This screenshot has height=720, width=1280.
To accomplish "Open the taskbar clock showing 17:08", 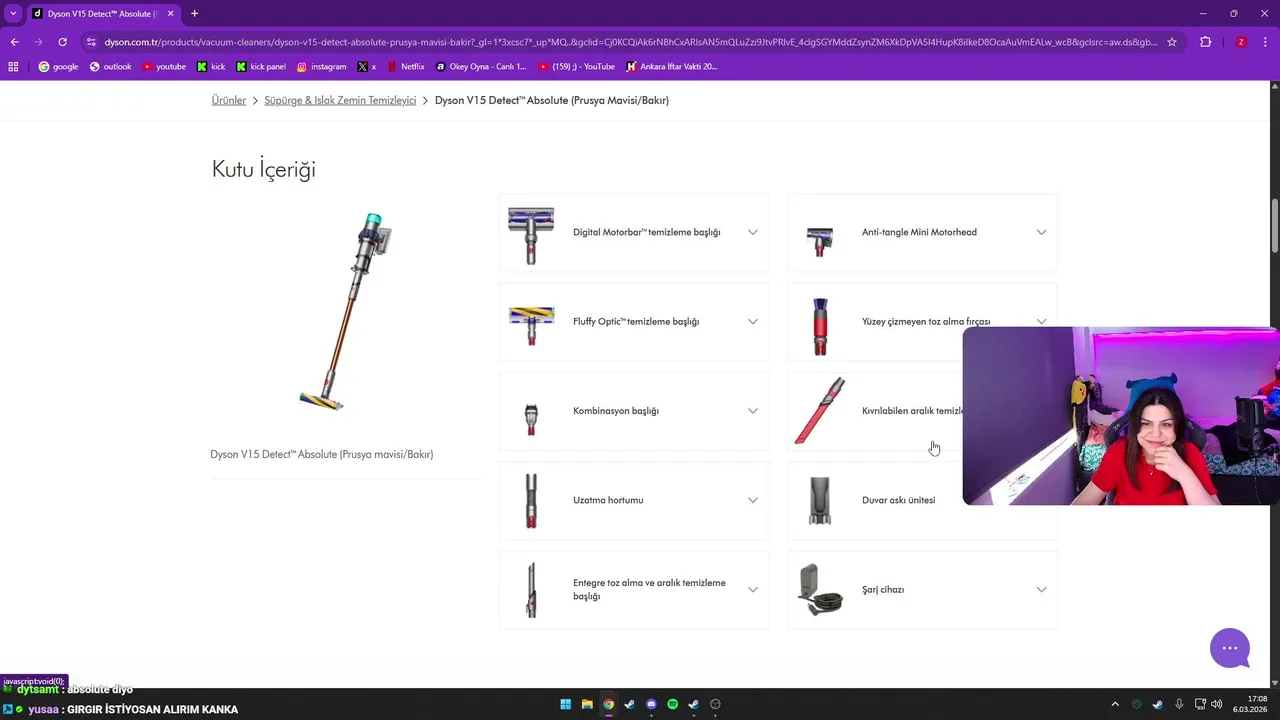I will (1251, 704).
